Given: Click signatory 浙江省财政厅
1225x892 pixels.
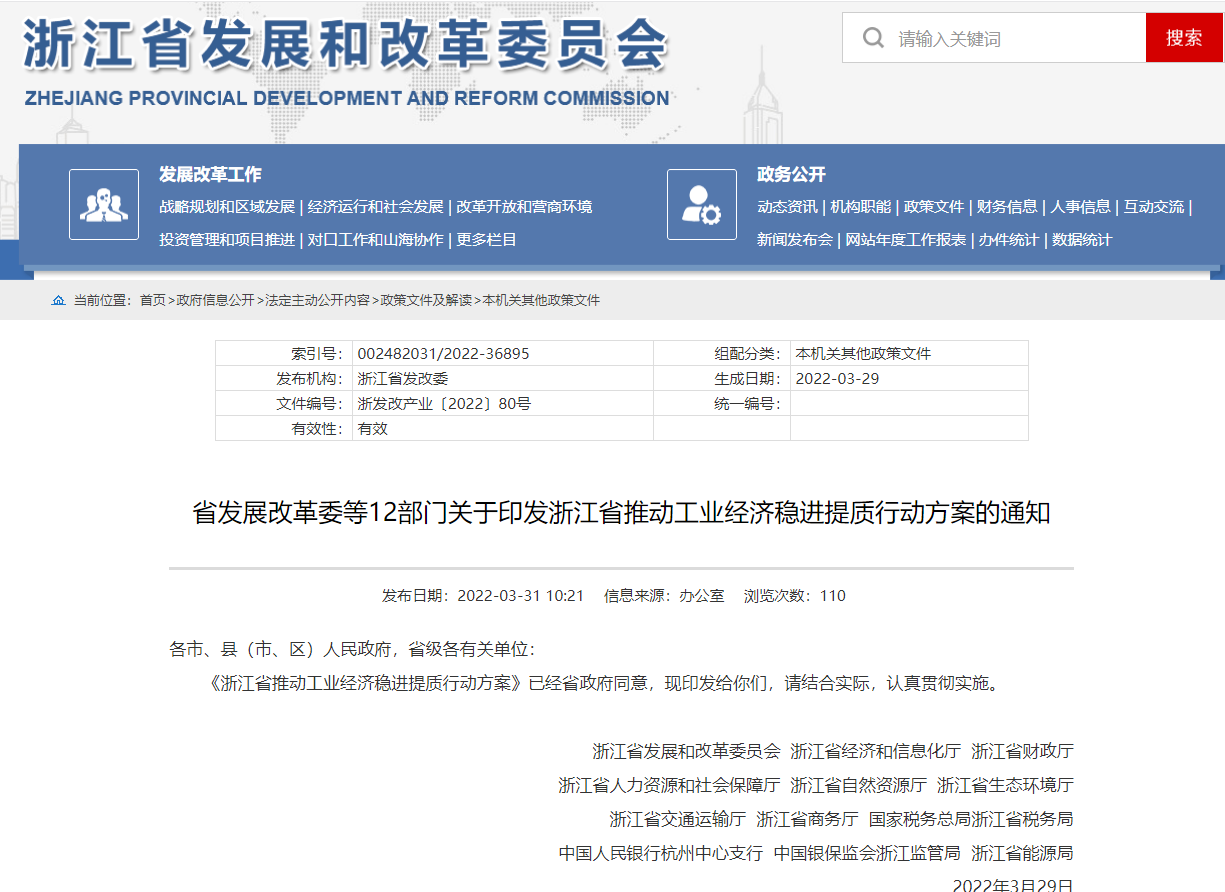Looking at the screenshot, I should 1023,751.
